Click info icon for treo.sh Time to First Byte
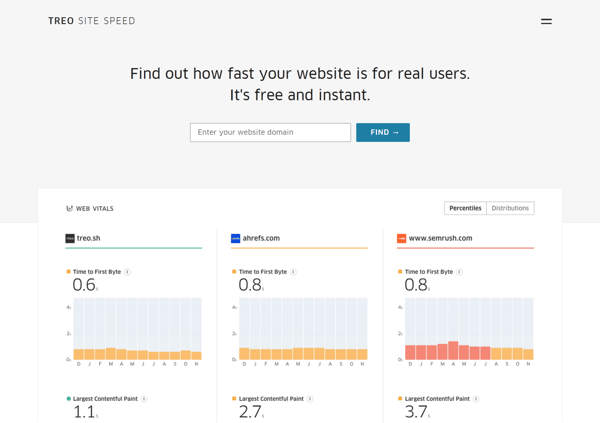600x423 pixels. pos(127,272)
